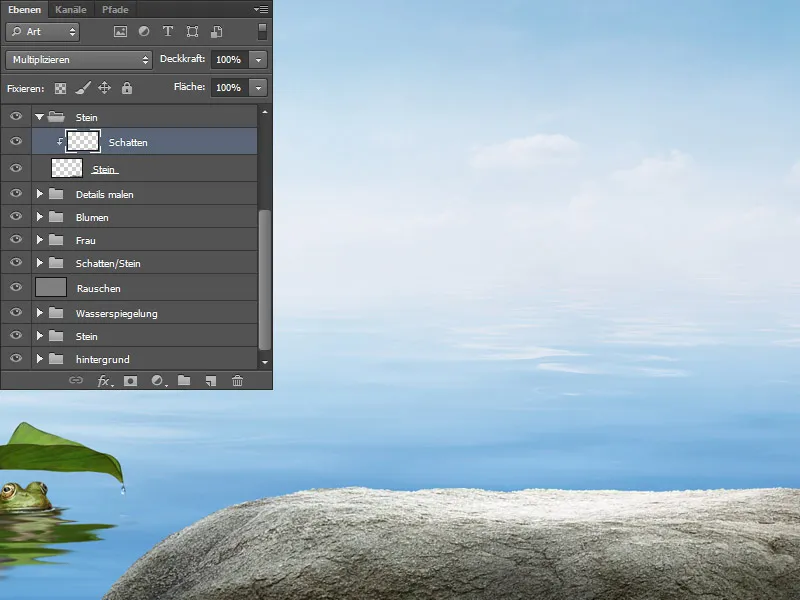Lock all with the padlock icon
This screenshot has width=800, height=600.
tap(127, 88)
